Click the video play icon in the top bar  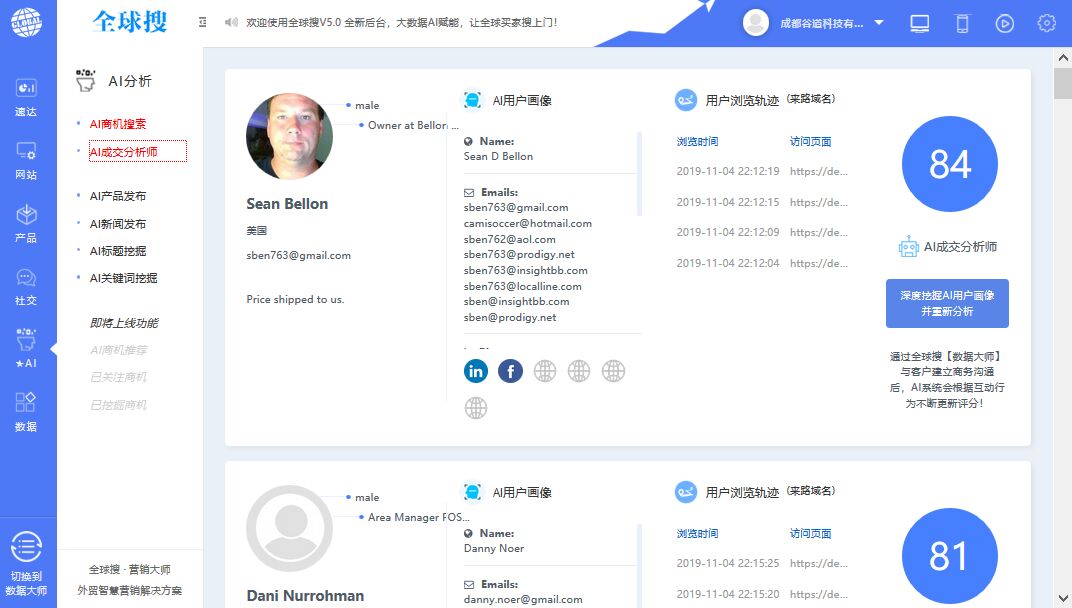coord(1004,22)
